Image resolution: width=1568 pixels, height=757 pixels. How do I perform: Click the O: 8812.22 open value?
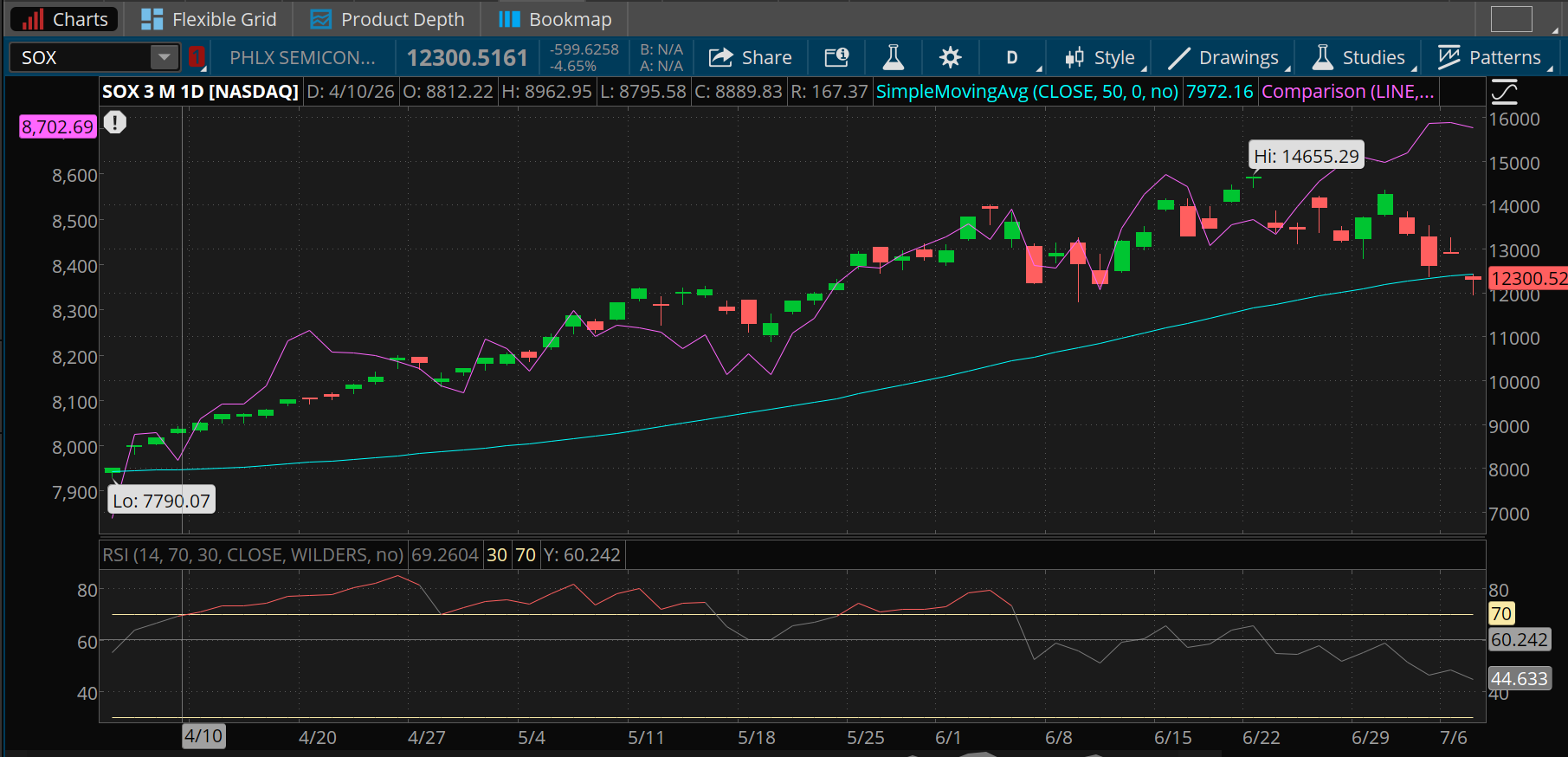pyautogui.click(x=448, y=92)
